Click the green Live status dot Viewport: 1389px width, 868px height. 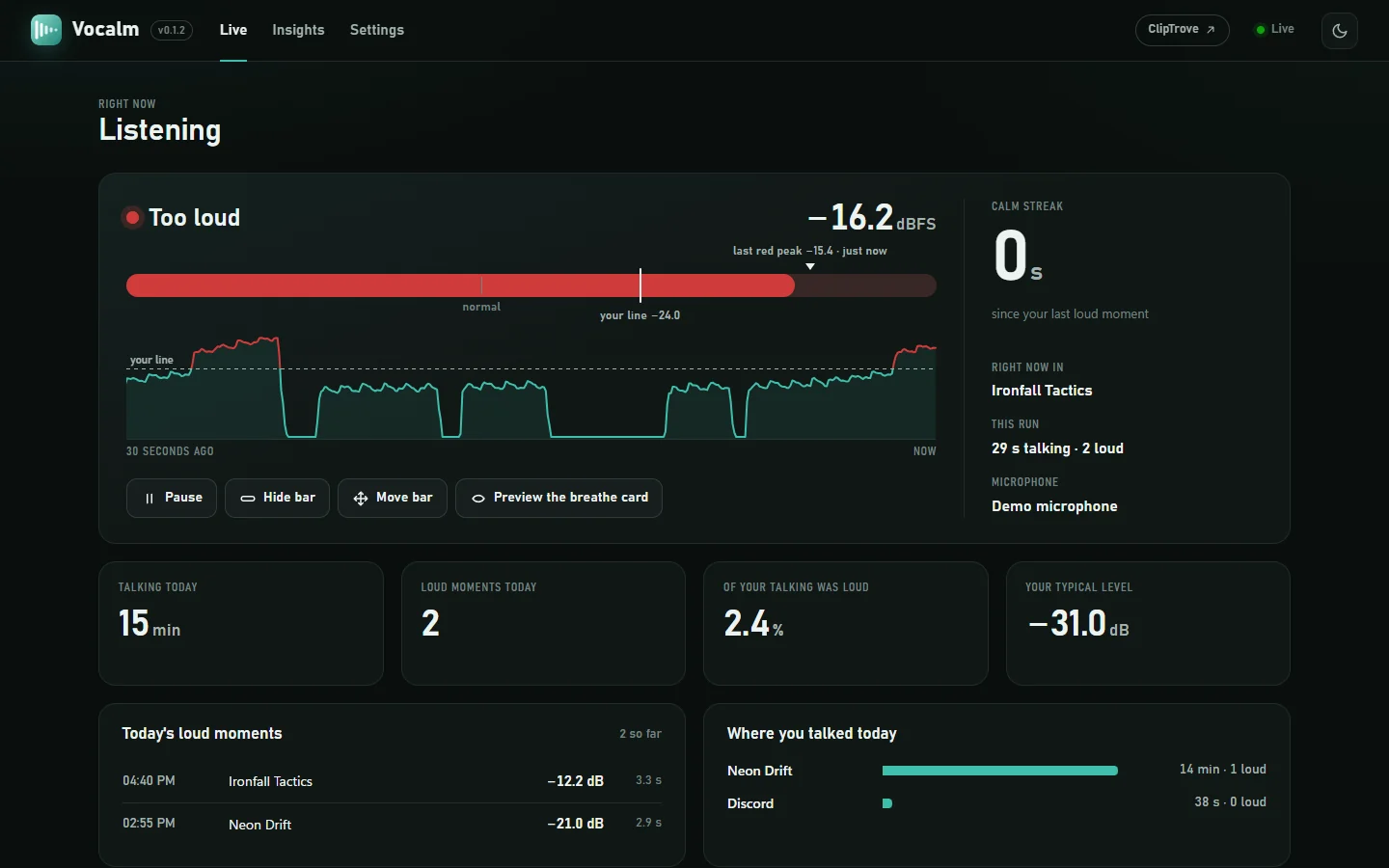1260,30
